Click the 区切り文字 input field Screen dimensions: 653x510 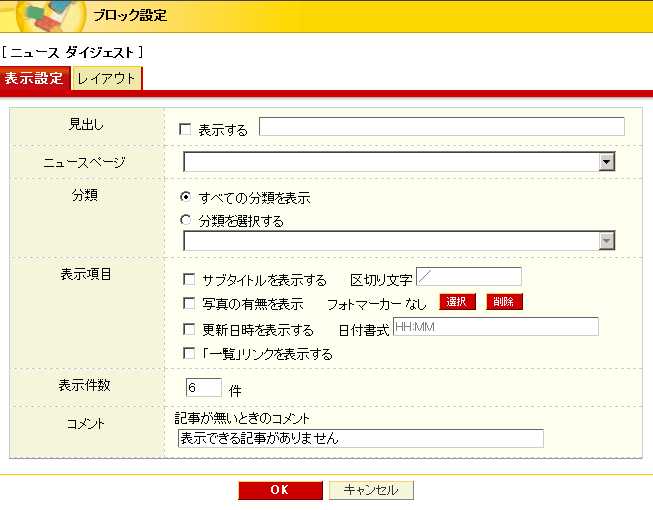coord(469,276)
